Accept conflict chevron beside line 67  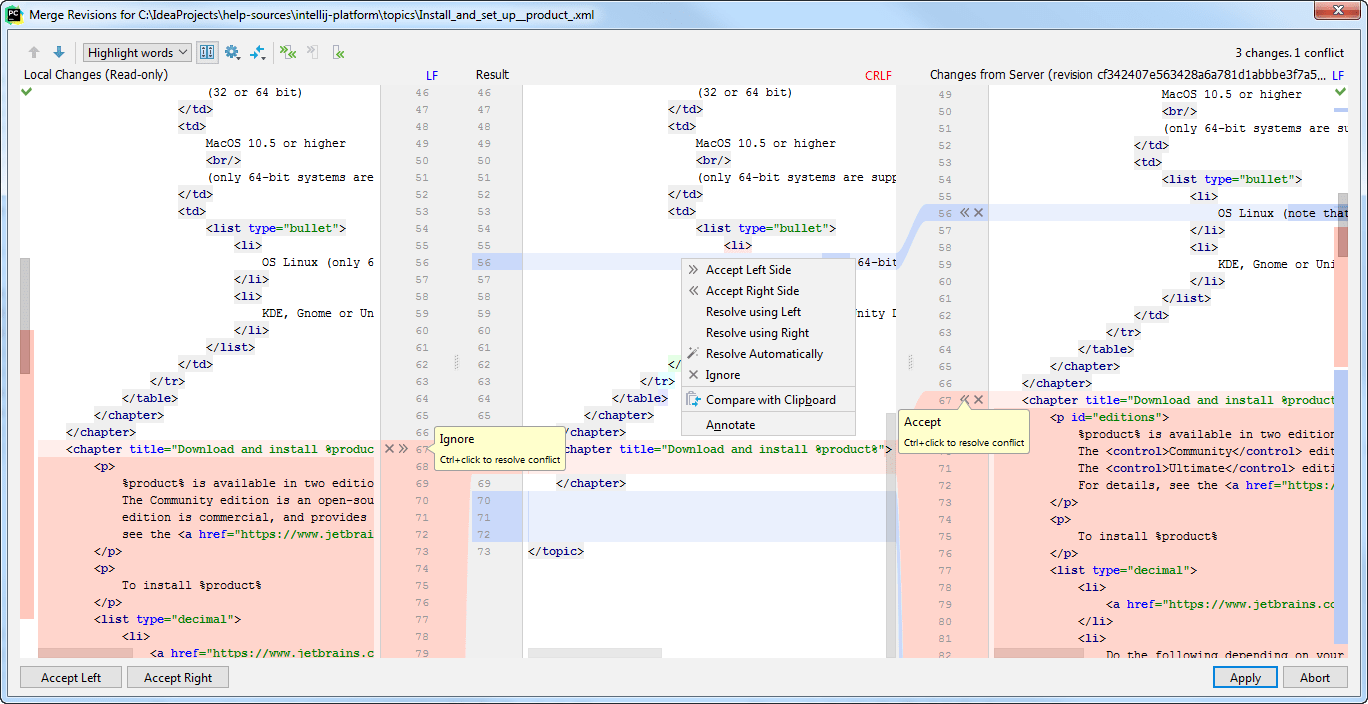[964, 399]
